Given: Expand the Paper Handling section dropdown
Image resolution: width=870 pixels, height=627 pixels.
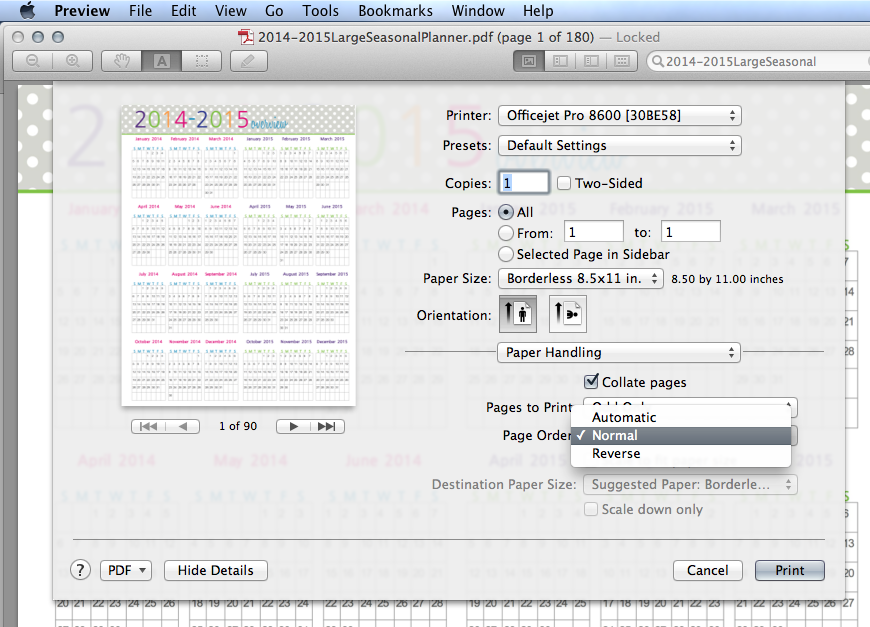Looking at the screenshot, I should pos(618,352).
